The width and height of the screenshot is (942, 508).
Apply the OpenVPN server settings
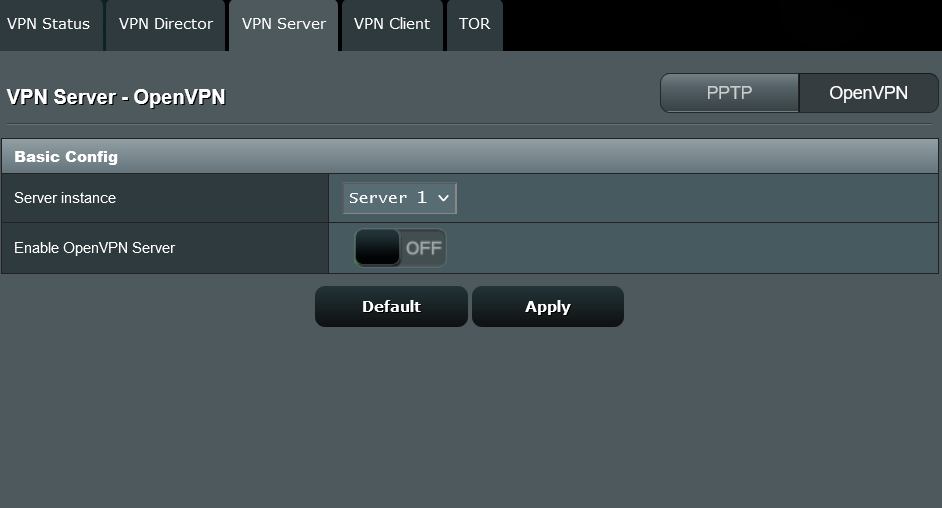pyautogui.click(x=547, y=307)
